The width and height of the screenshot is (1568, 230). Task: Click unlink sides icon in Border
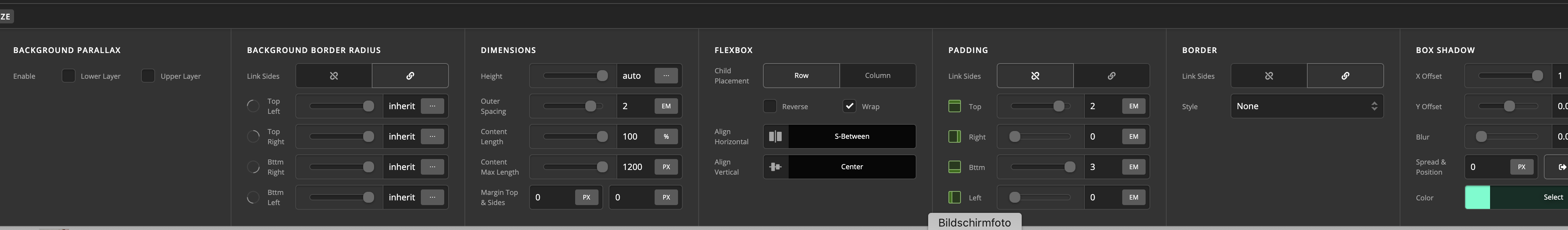(1268, 76)
